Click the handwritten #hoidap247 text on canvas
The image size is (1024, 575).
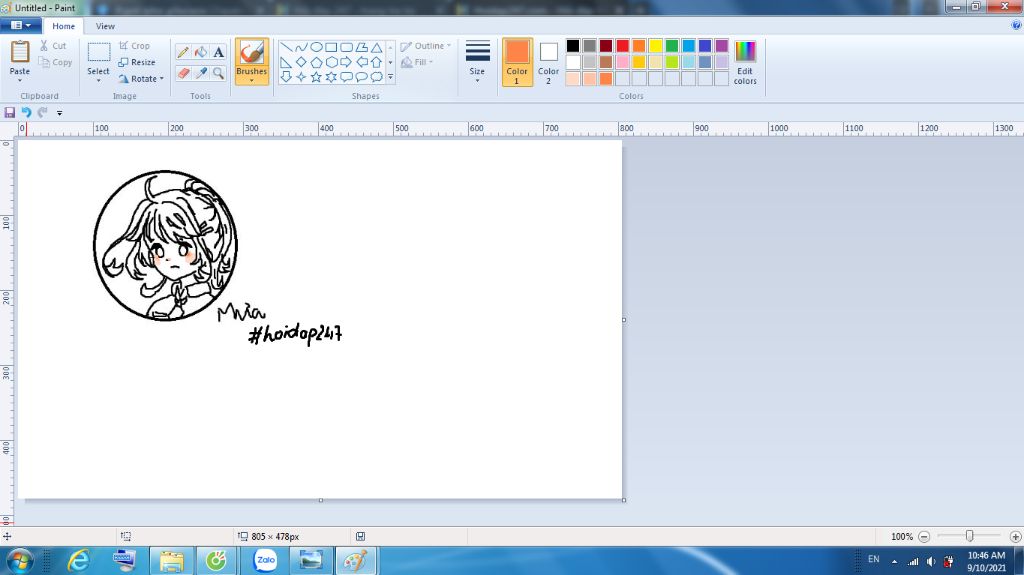[x=295, y=333]
